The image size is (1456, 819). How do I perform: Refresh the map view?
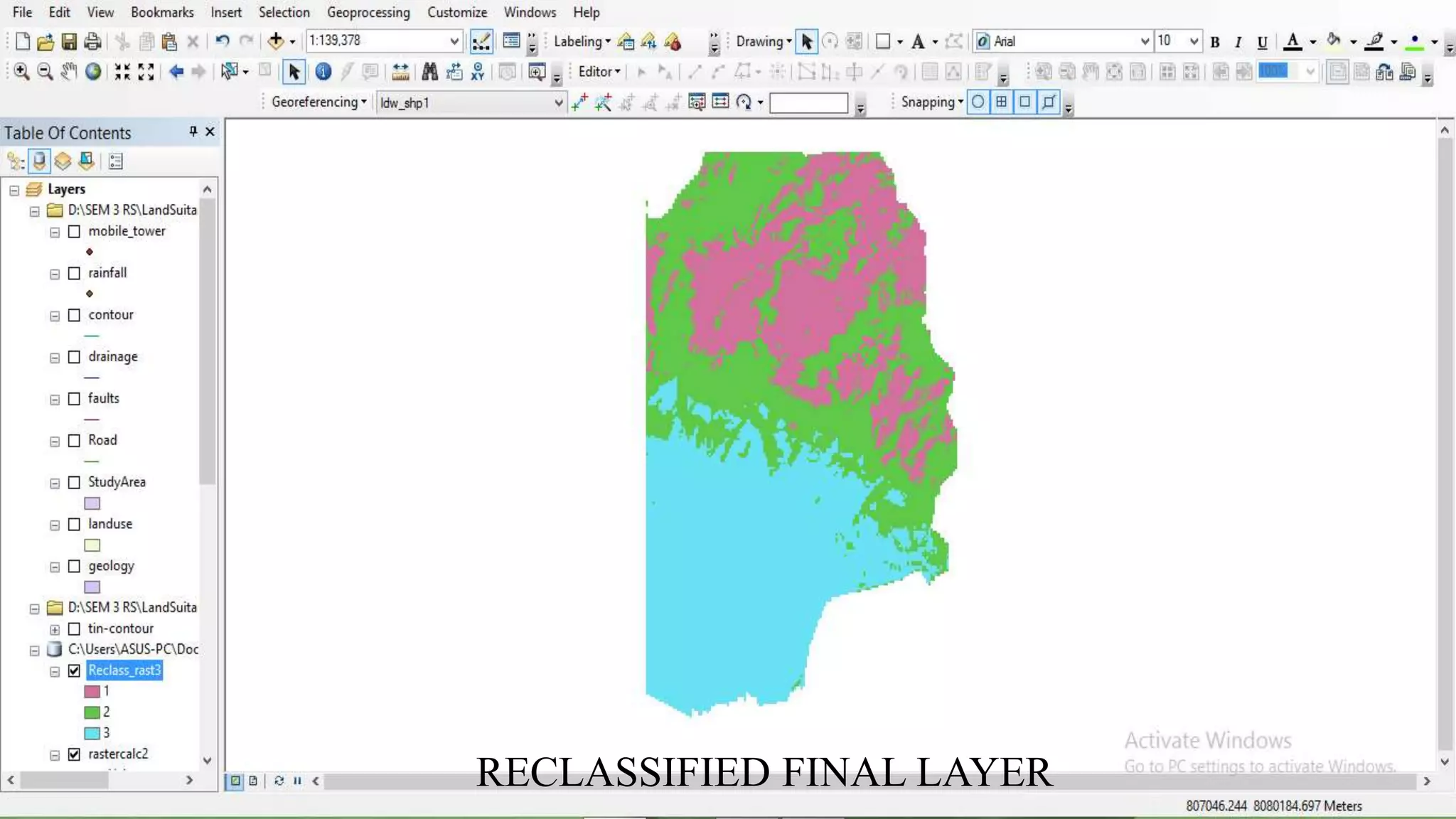pos(279,781)
